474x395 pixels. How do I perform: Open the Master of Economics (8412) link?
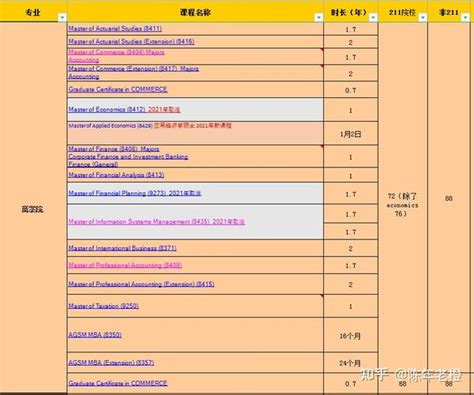(x=124, y=109)
